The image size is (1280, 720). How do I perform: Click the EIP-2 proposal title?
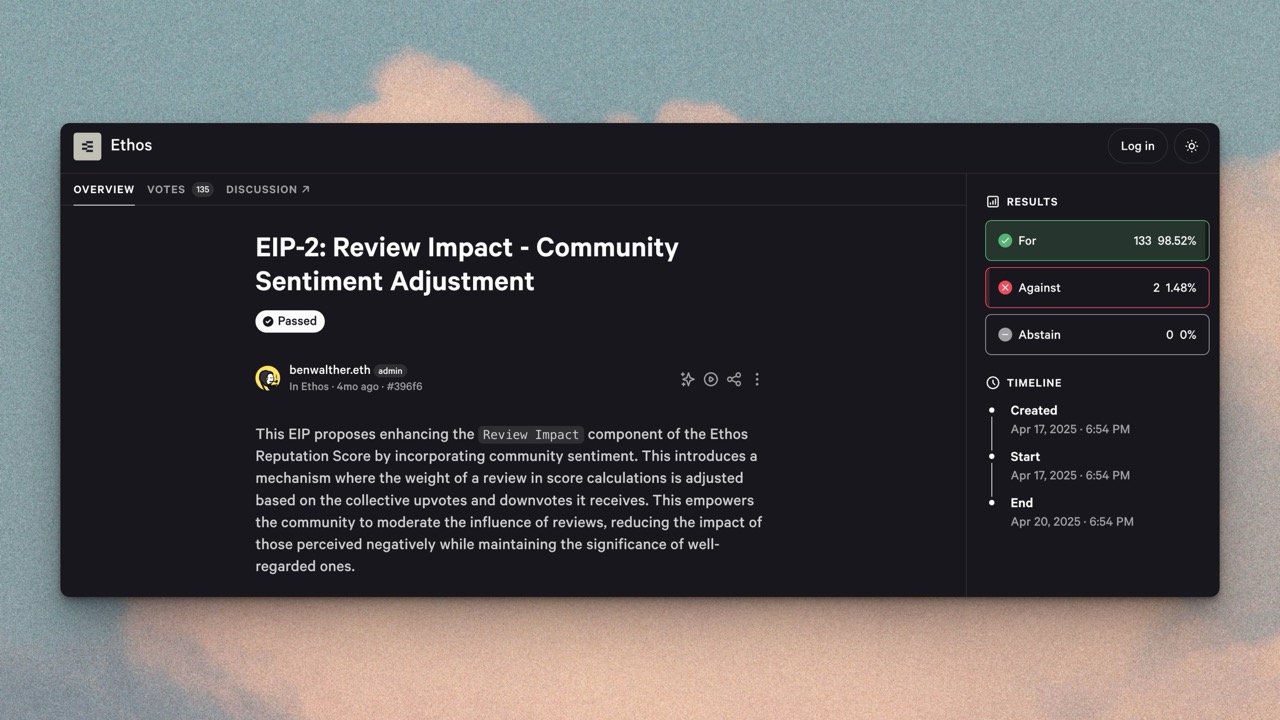[x=467, y=264]
